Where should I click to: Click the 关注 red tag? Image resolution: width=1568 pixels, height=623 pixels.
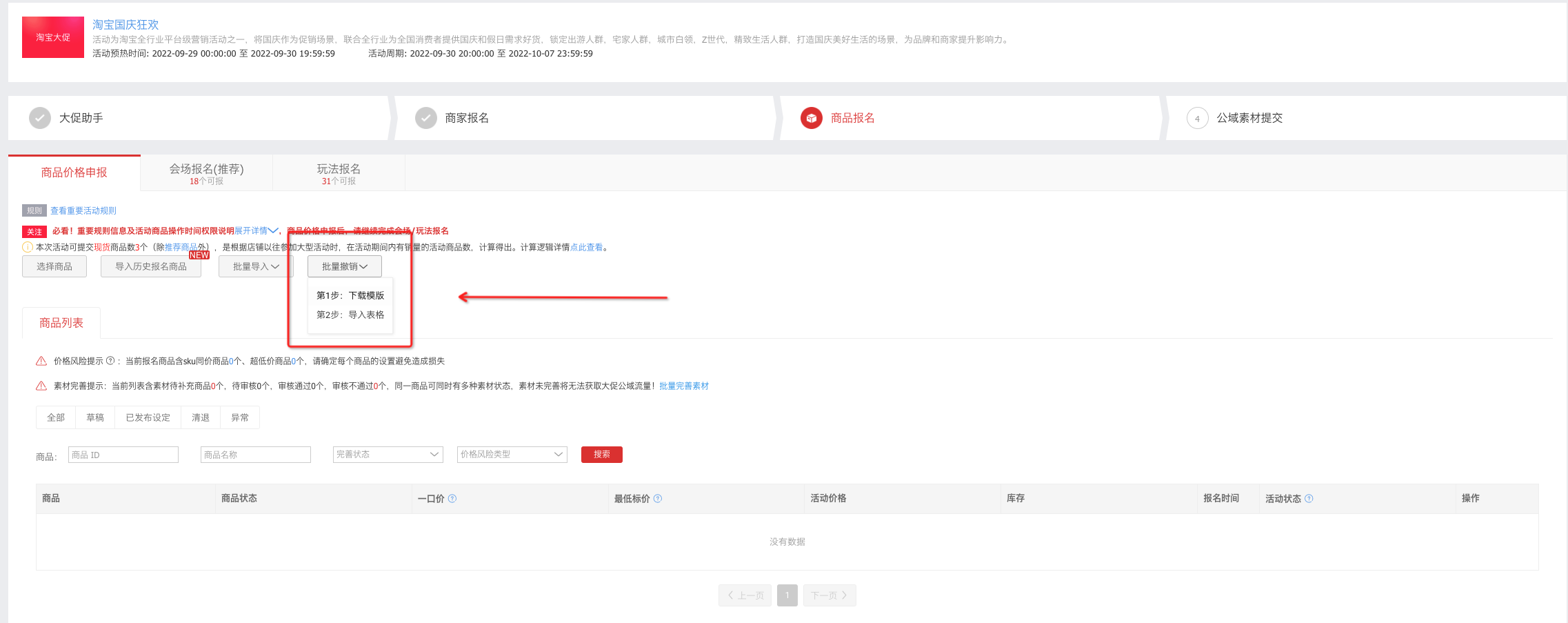tap(34, 232)
